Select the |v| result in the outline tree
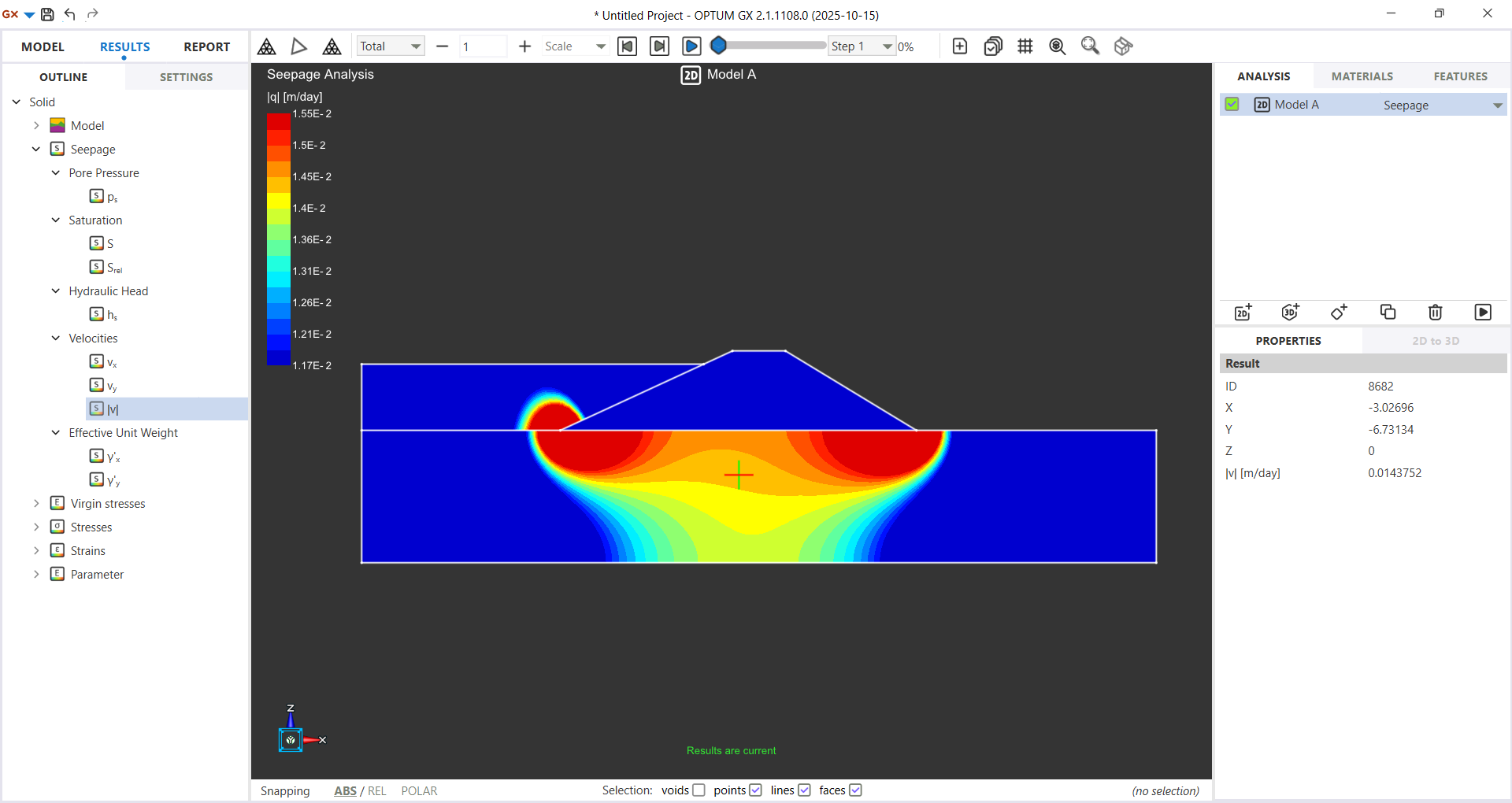1512x803 pixels. [x=113, y=409]
